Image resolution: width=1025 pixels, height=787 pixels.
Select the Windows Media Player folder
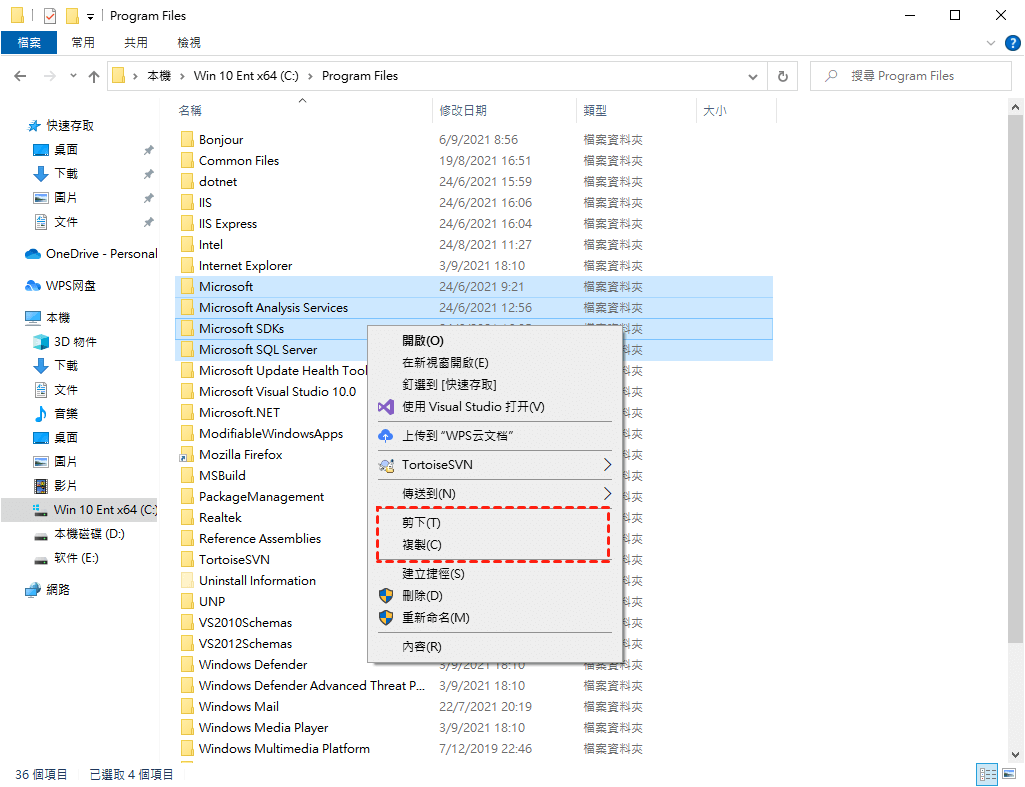(x=263, y=728)
